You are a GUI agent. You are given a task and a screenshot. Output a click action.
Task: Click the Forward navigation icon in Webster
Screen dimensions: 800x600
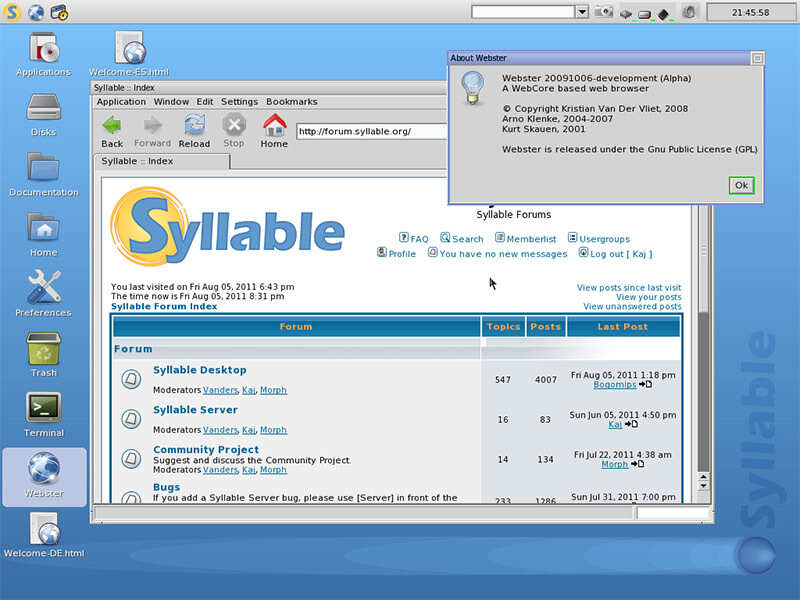pyautogui.click(x=152, y=127)
